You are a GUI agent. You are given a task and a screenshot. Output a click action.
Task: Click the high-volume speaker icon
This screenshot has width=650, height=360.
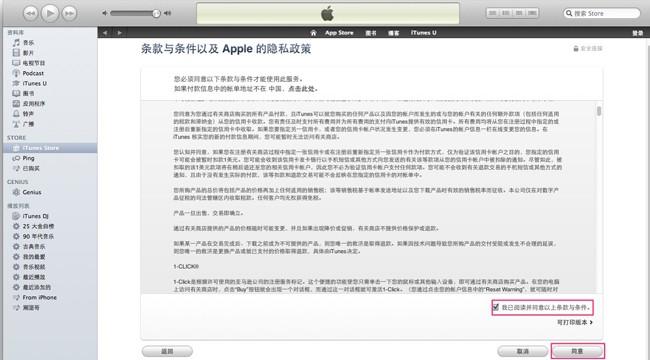coord(167,13)
